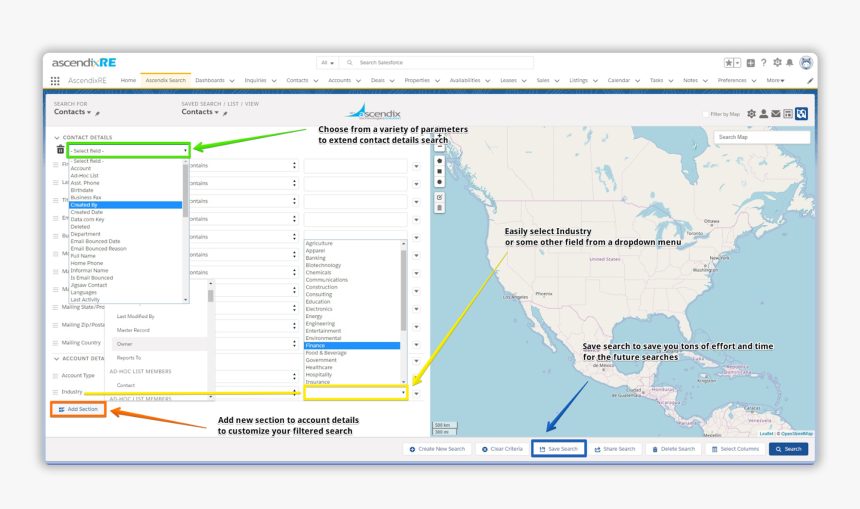Open the Search For Contacts dropdown
Image resolution: width=860 pixels, height=509 pixels.
click(x=73, y=112)
